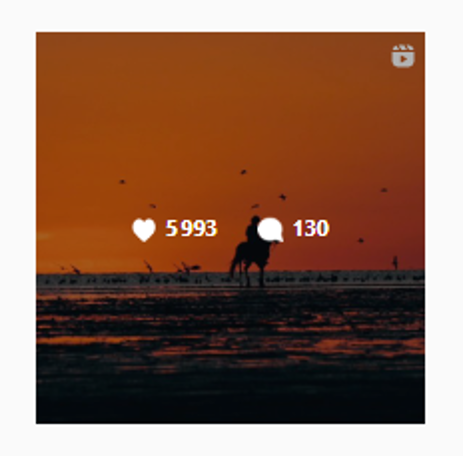Screen dimensions: 464x456
Task: Click the bird to the right of 130
Action: pyautogui.click(x=361, y=240)
